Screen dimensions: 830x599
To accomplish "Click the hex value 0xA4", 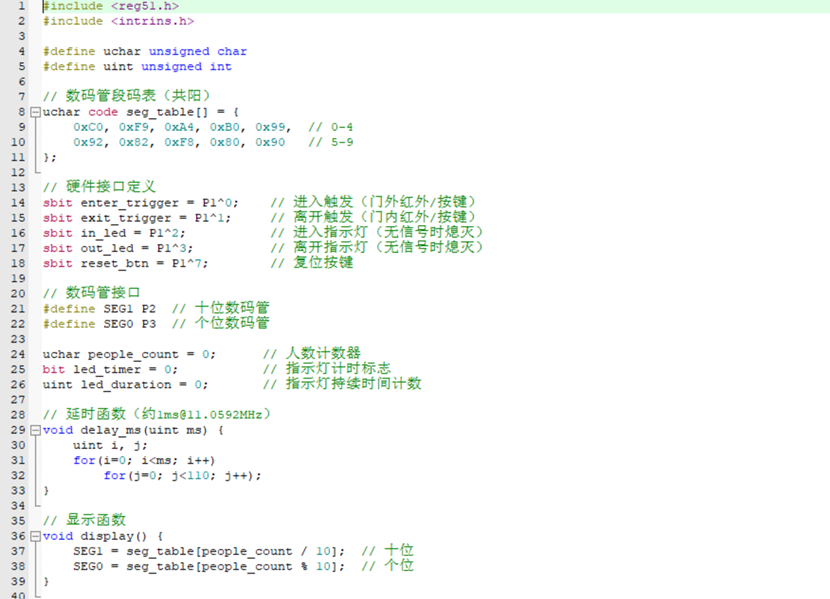I will coord(179,127).
